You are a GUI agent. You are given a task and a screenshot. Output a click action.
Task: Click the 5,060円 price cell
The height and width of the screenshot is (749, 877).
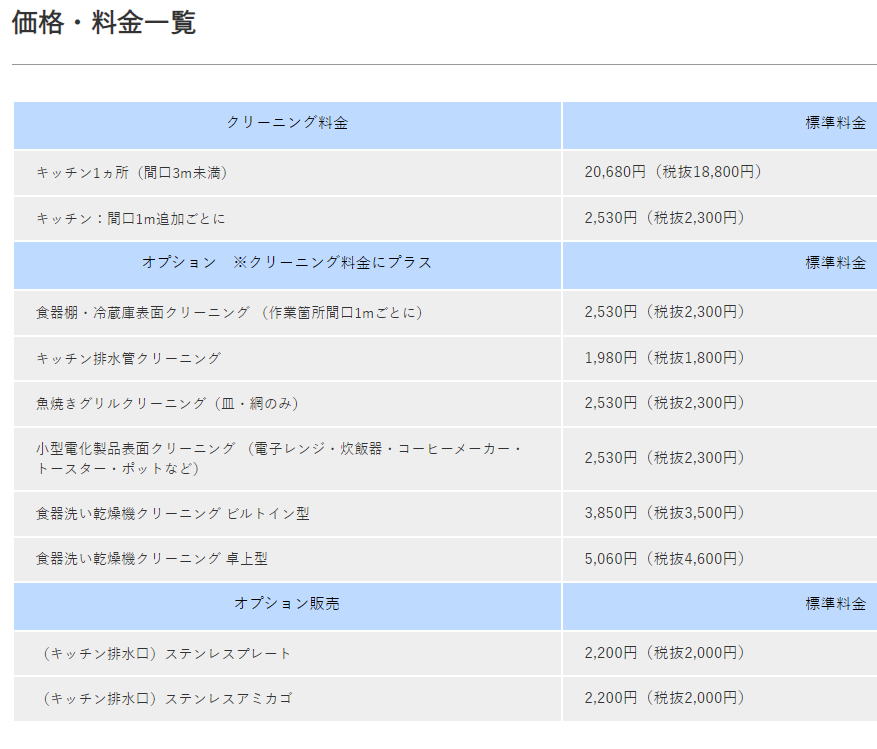pyautogui.click(x=665, y=559)
